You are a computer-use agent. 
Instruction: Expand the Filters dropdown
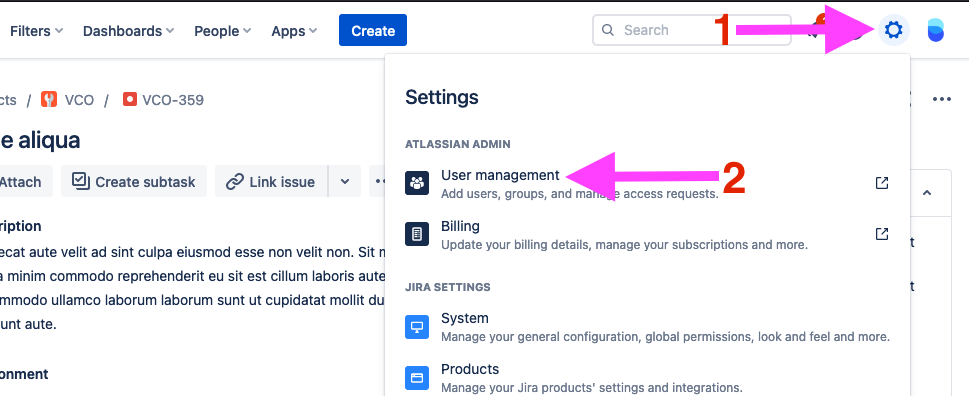[x=36, y=31]
